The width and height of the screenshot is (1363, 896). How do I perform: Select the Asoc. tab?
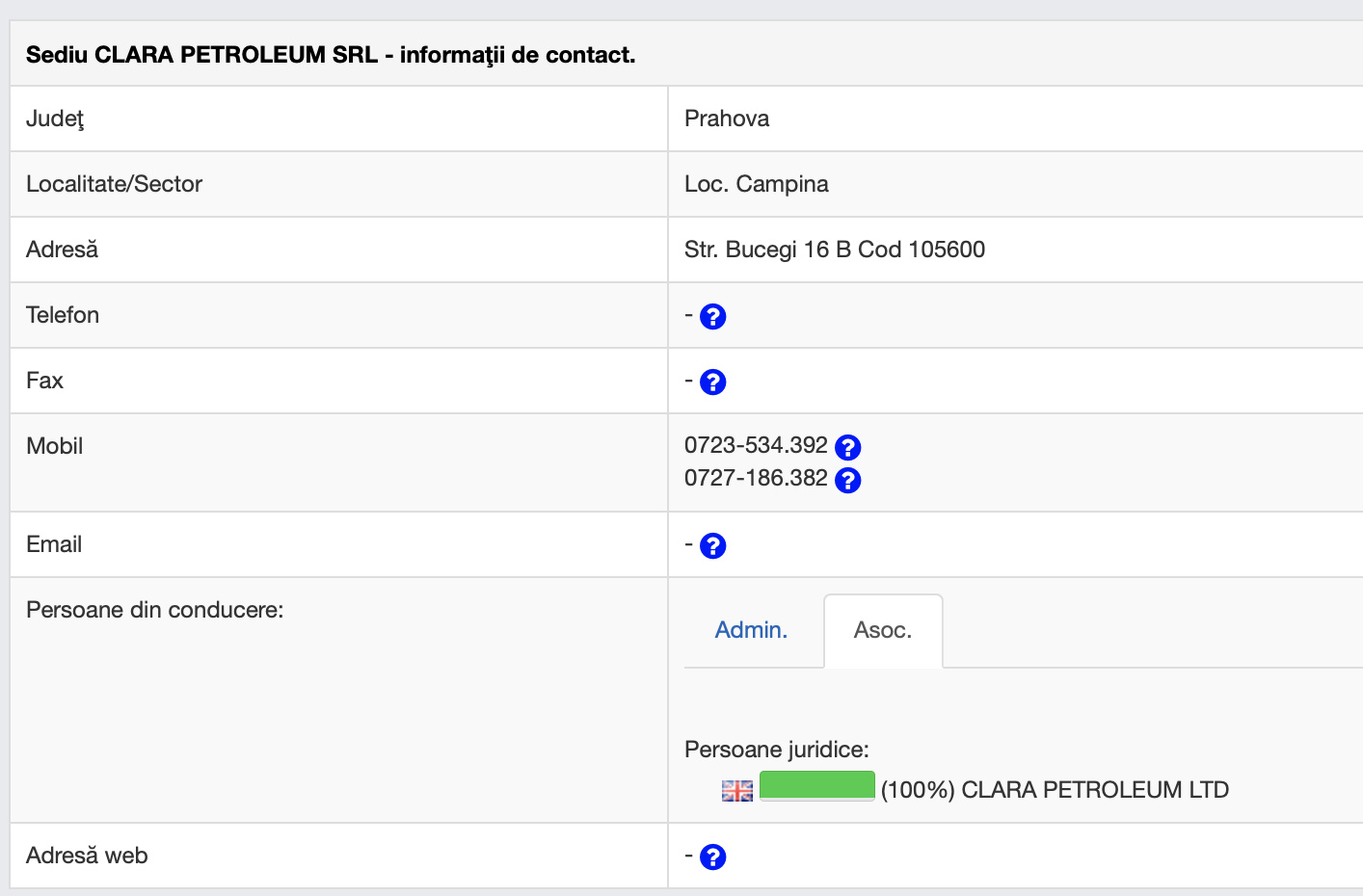pyautogui.click(x=882, y=630)
